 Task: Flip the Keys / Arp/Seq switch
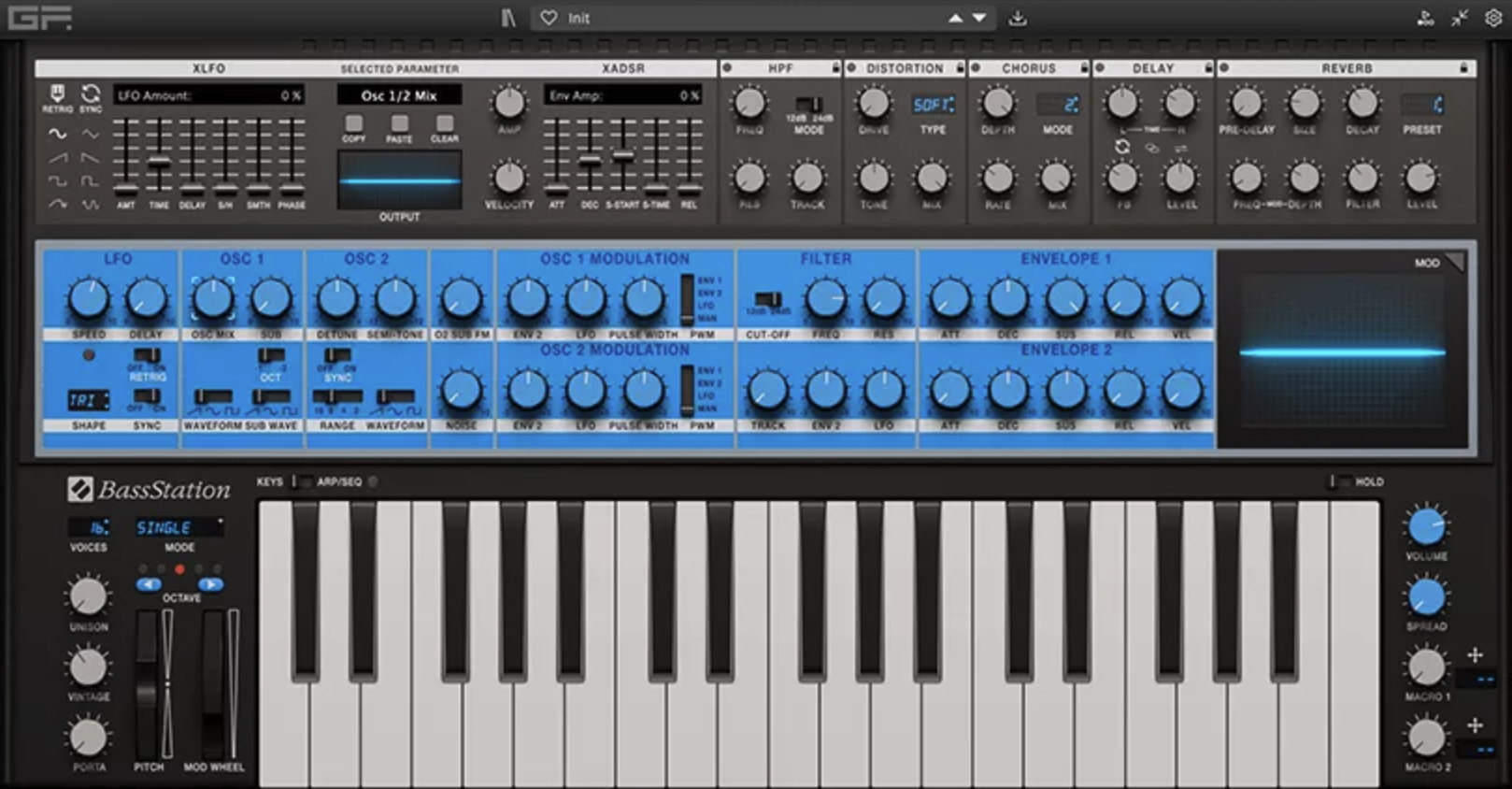[301, 481]
